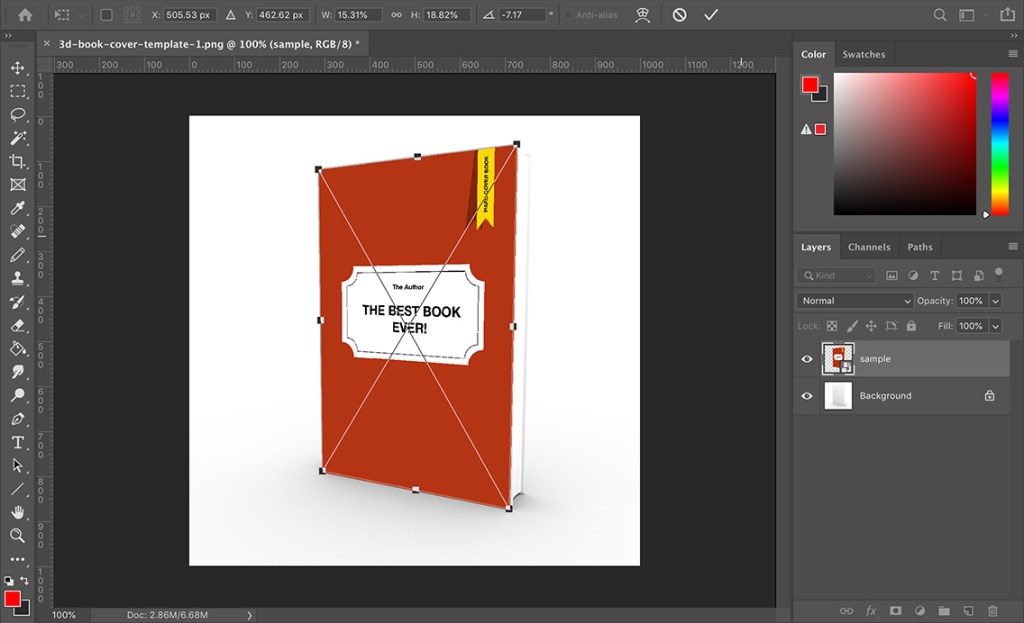Commit the transform with the checkmark
Screen dimensions: 1024x623
click(x=711, y=14)
